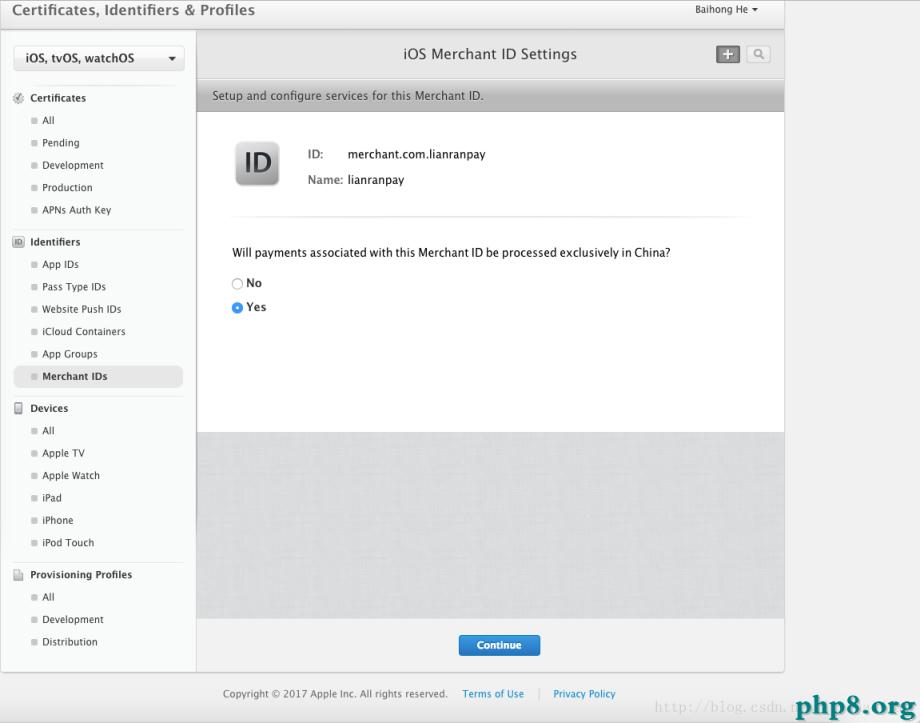Viewport: 920px width, 723px height.
Task: Click the plus add button
Action: (728, 55)
